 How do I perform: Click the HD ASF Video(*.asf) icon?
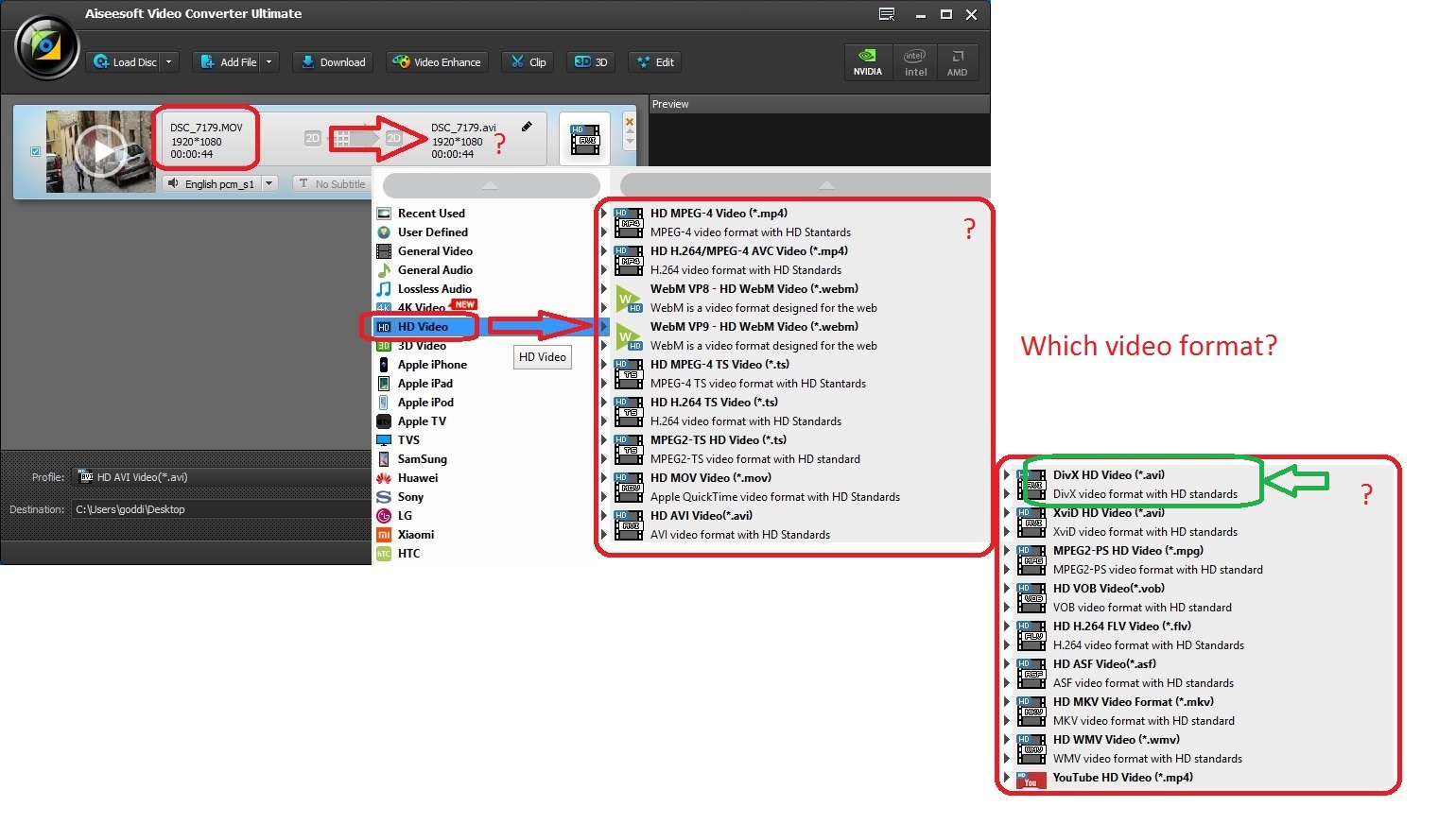[x=1031, y=674]
